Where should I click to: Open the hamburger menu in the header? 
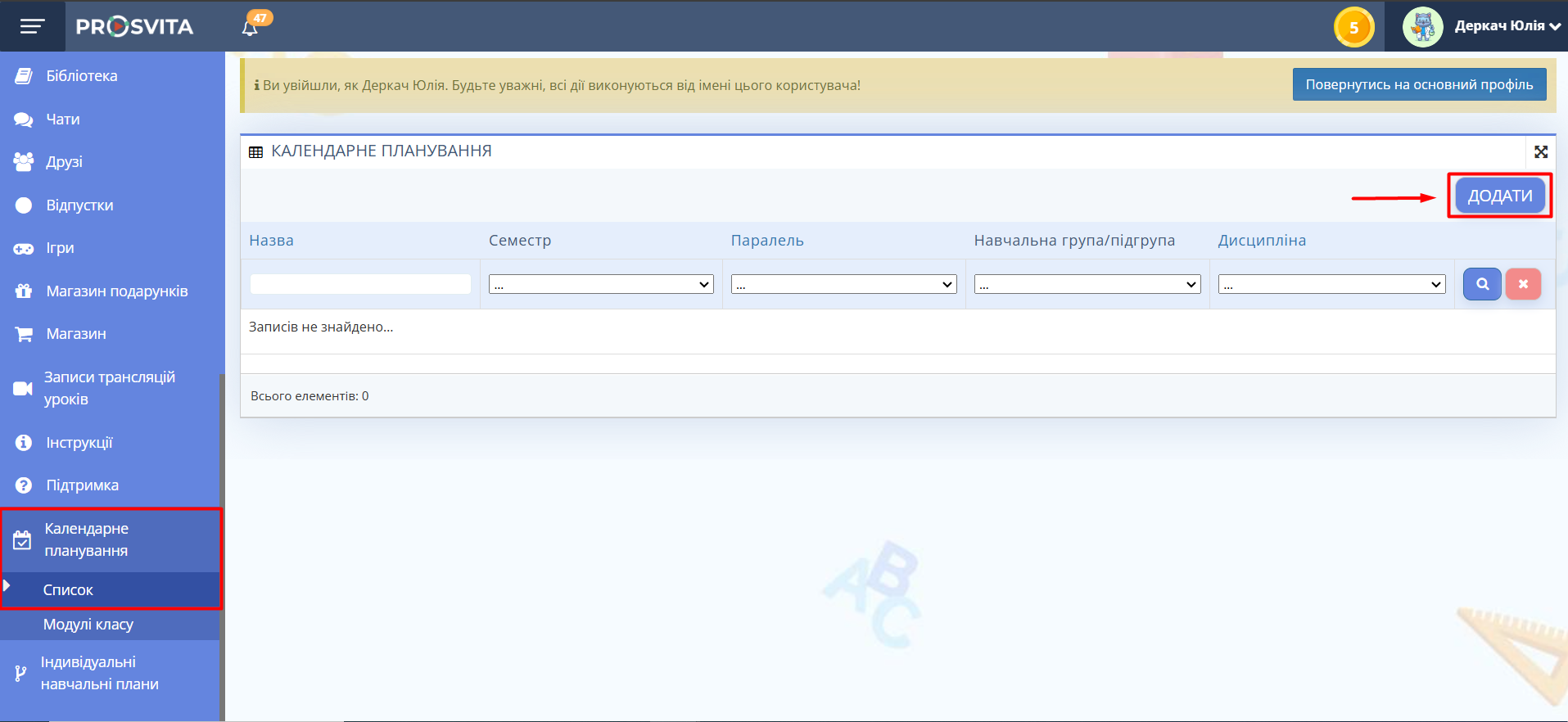tap(32, 27)
